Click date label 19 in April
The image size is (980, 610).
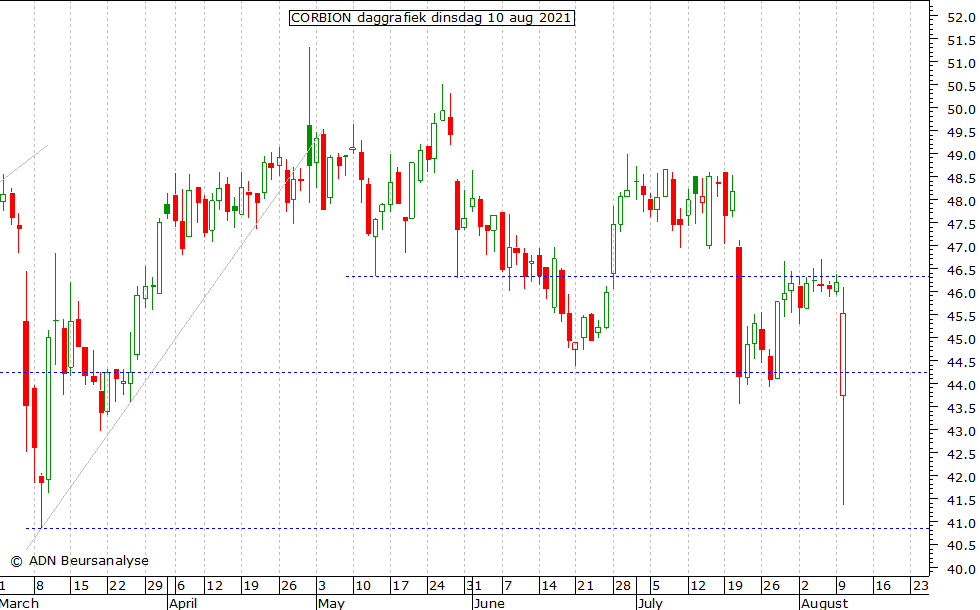pyautogui.click(x=251, y=586)
